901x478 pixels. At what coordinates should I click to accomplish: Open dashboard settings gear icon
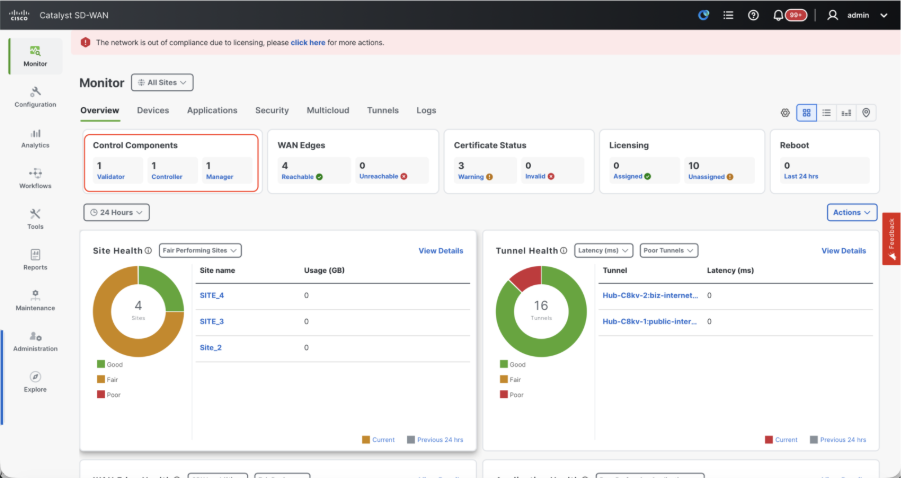point(785,113)
